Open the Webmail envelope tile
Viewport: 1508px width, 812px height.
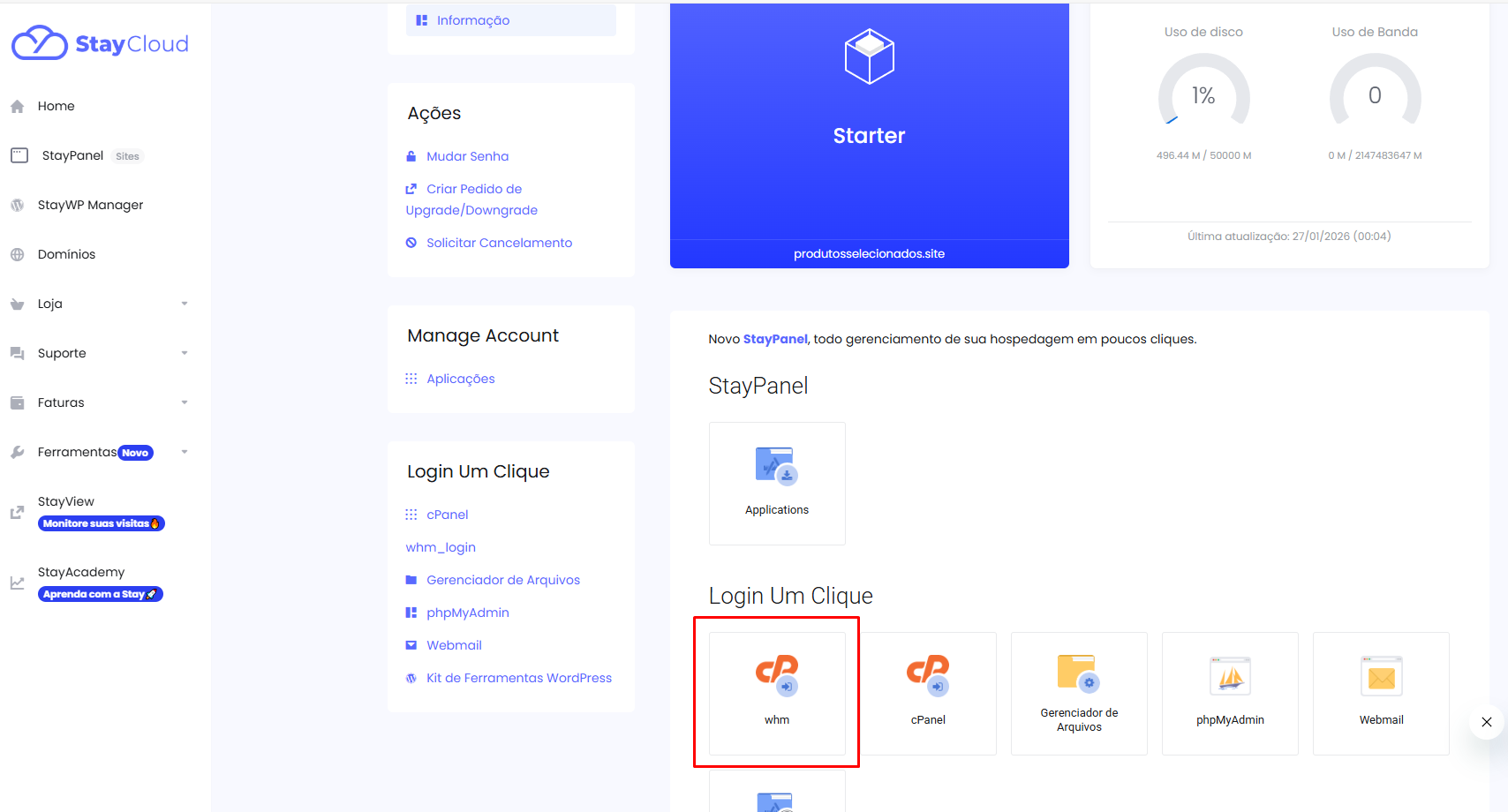pos(1381,693)
